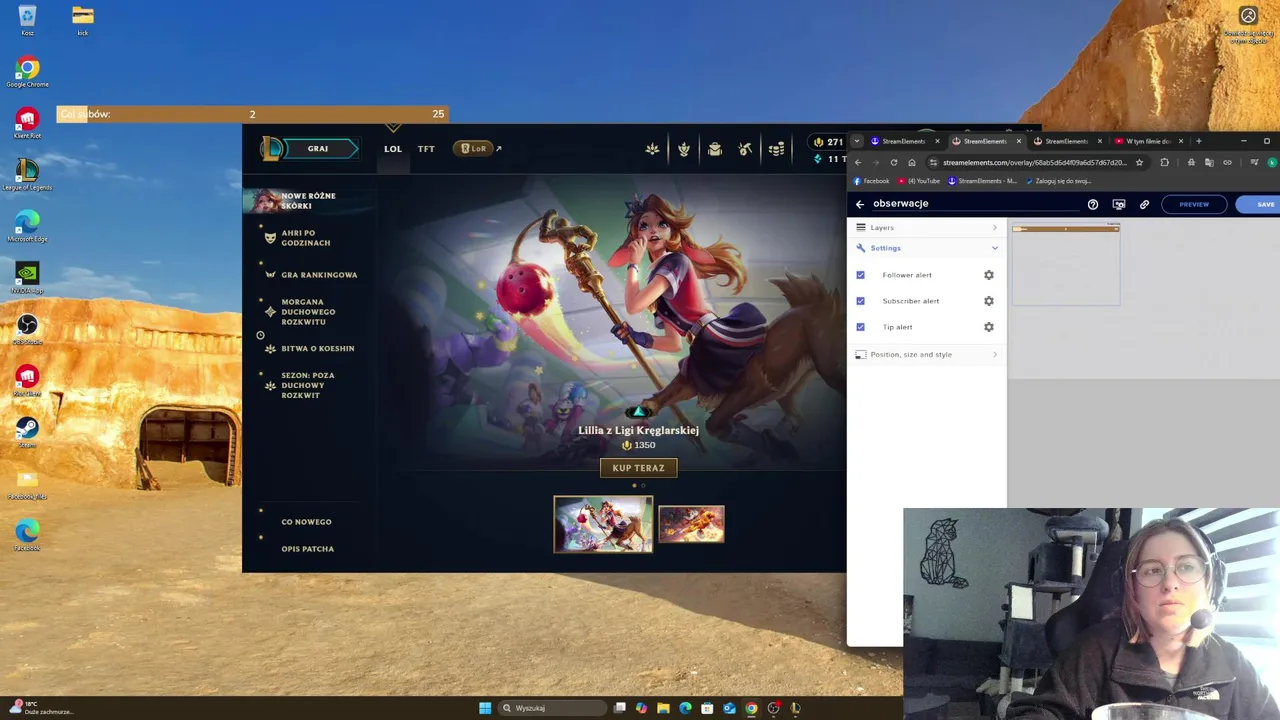Switch to the TFT tab in client
The height and width of the screenshot is (720, 1280).
[x=426, y=149]
